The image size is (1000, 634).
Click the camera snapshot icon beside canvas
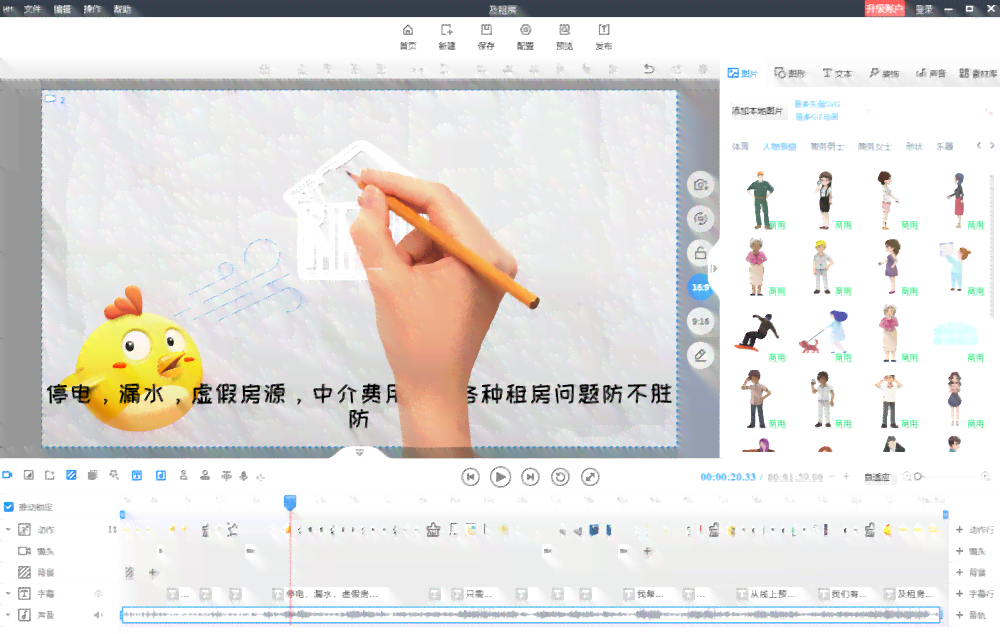point(700,185)
